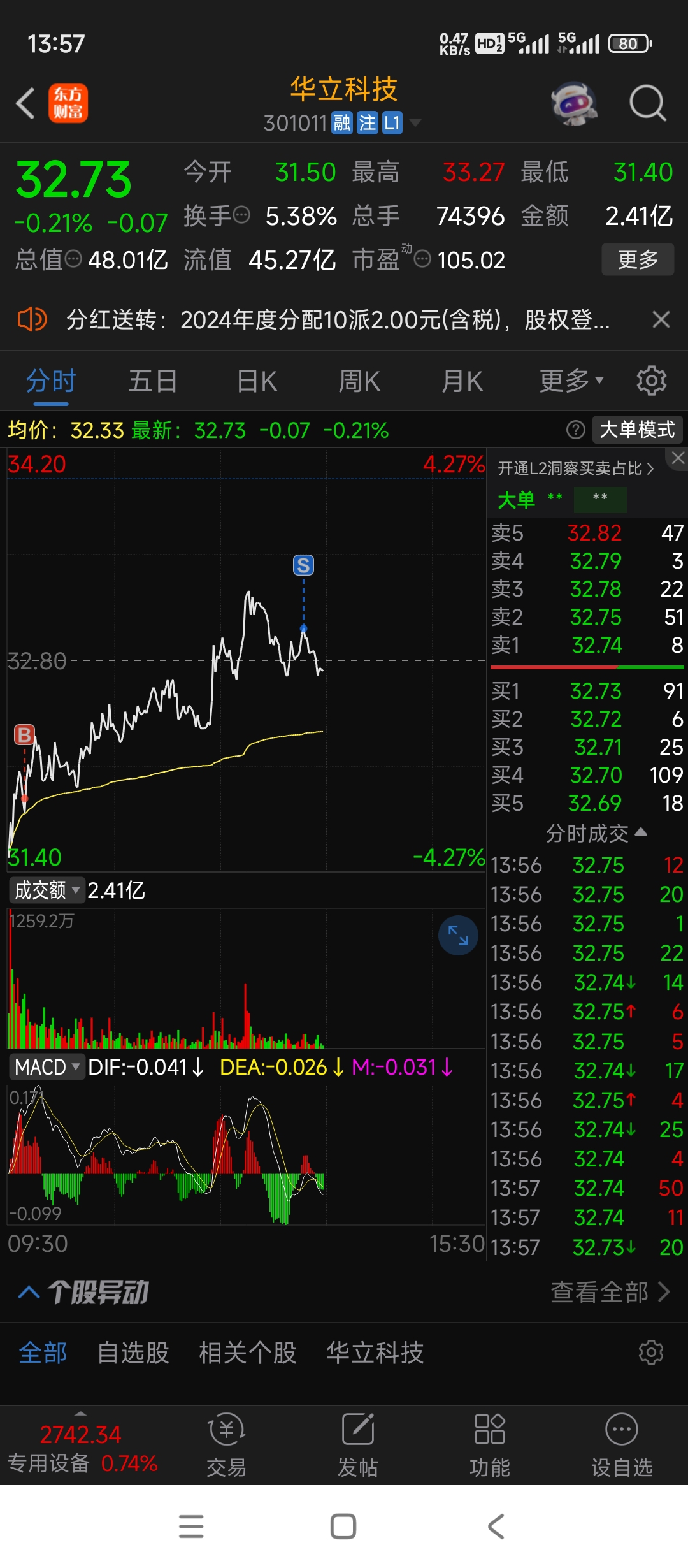
Task: Tap the search magnifier icon
Action: [x=647, y=103]
